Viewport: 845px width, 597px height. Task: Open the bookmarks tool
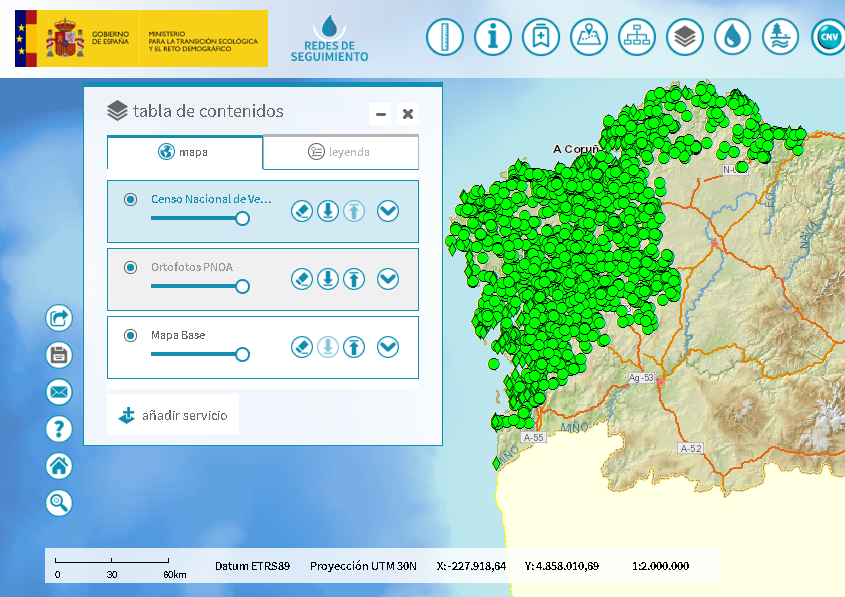(x=541, y=37)
